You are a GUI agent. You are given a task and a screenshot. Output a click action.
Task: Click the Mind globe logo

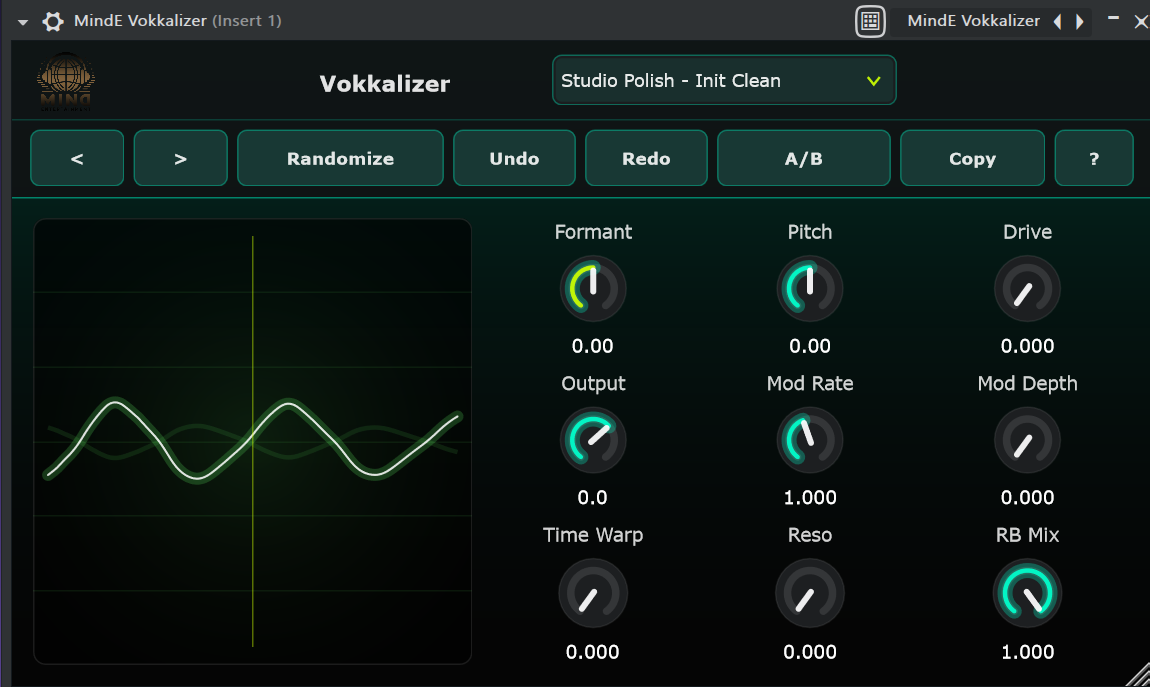coord(66,81)
